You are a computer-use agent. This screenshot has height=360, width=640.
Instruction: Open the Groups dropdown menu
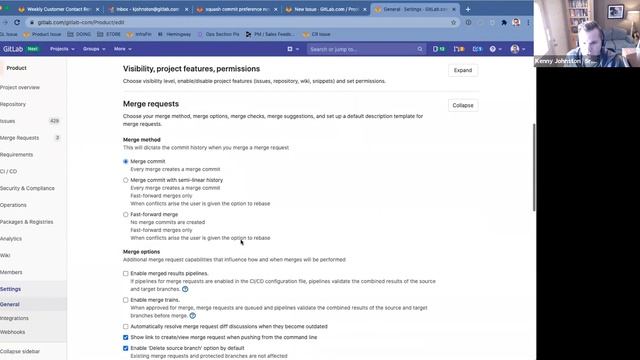pos(94,49)
